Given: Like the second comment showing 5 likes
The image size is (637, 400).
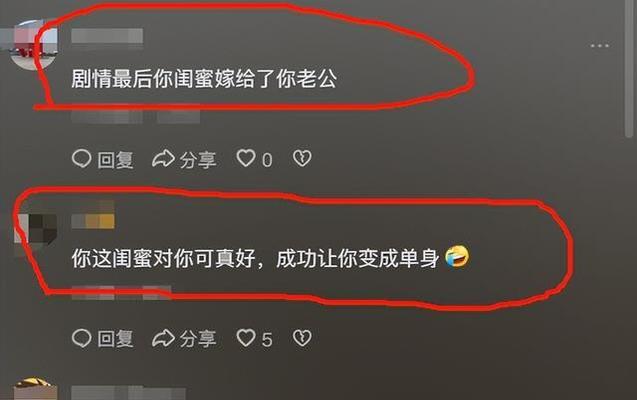Looking at the screenshot, I should (x=246, y=338).
